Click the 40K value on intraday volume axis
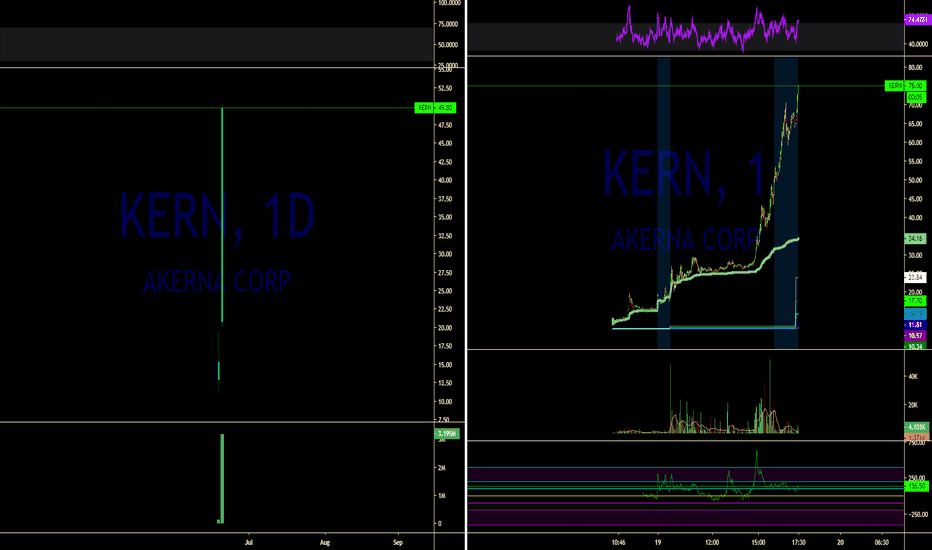This screenshot has width=932, height=550. tap(913, 377)
